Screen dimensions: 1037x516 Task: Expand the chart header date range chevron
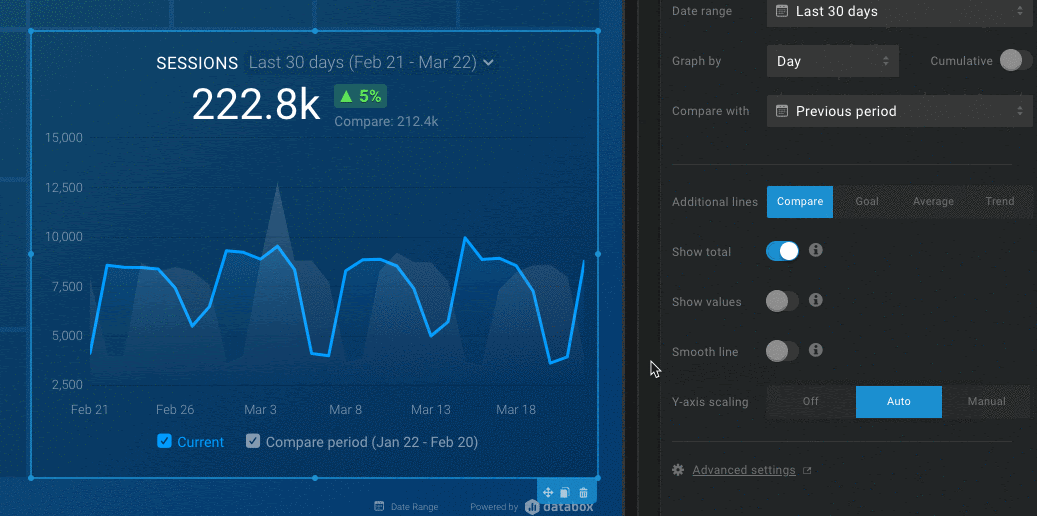pyautogui.click(x=488, y=63)
